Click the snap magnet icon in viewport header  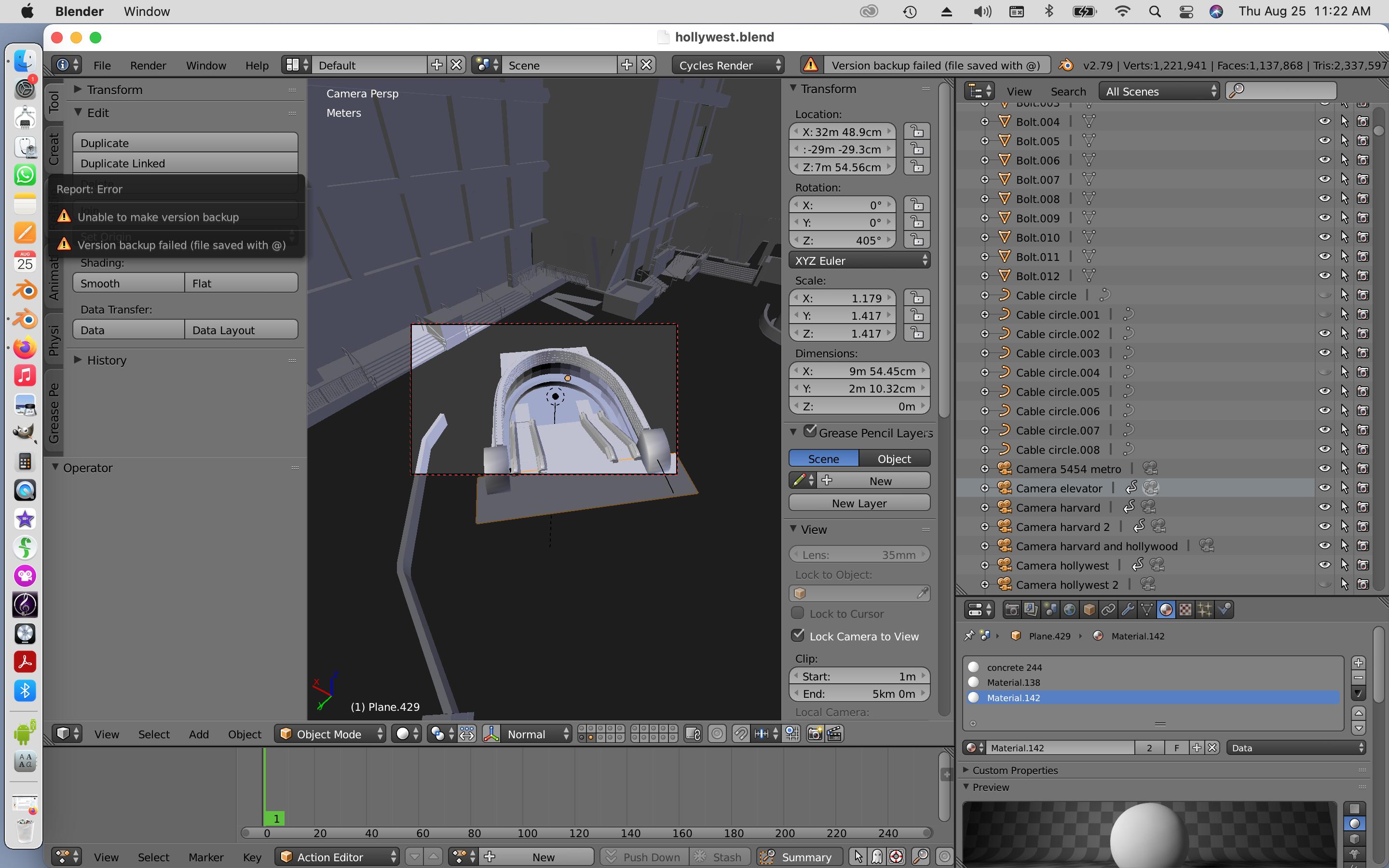[741, 733]
